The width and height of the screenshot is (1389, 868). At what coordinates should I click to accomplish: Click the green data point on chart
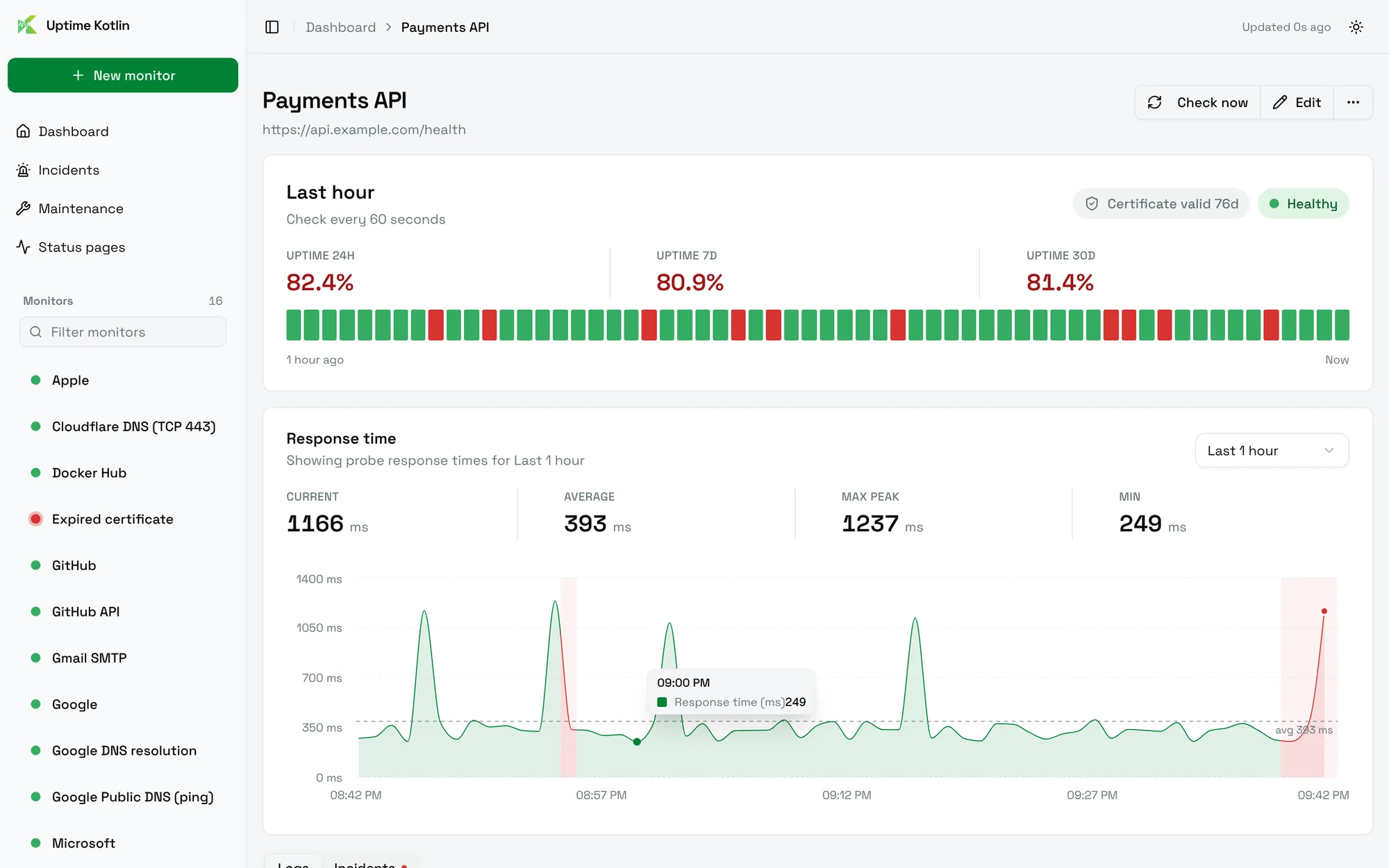pyautogui.click(x=637, y=742)
